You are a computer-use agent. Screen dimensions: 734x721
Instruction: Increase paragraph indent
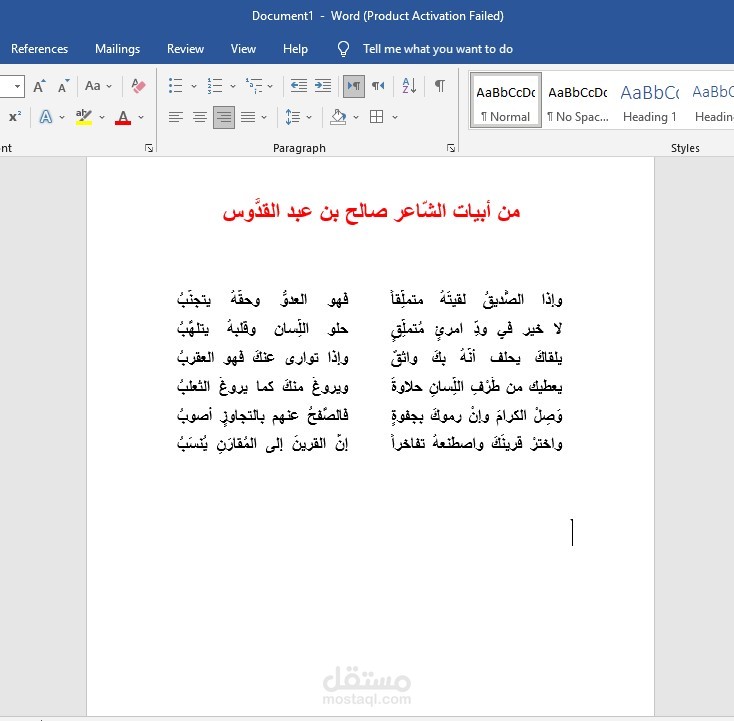tap(323, 86)
